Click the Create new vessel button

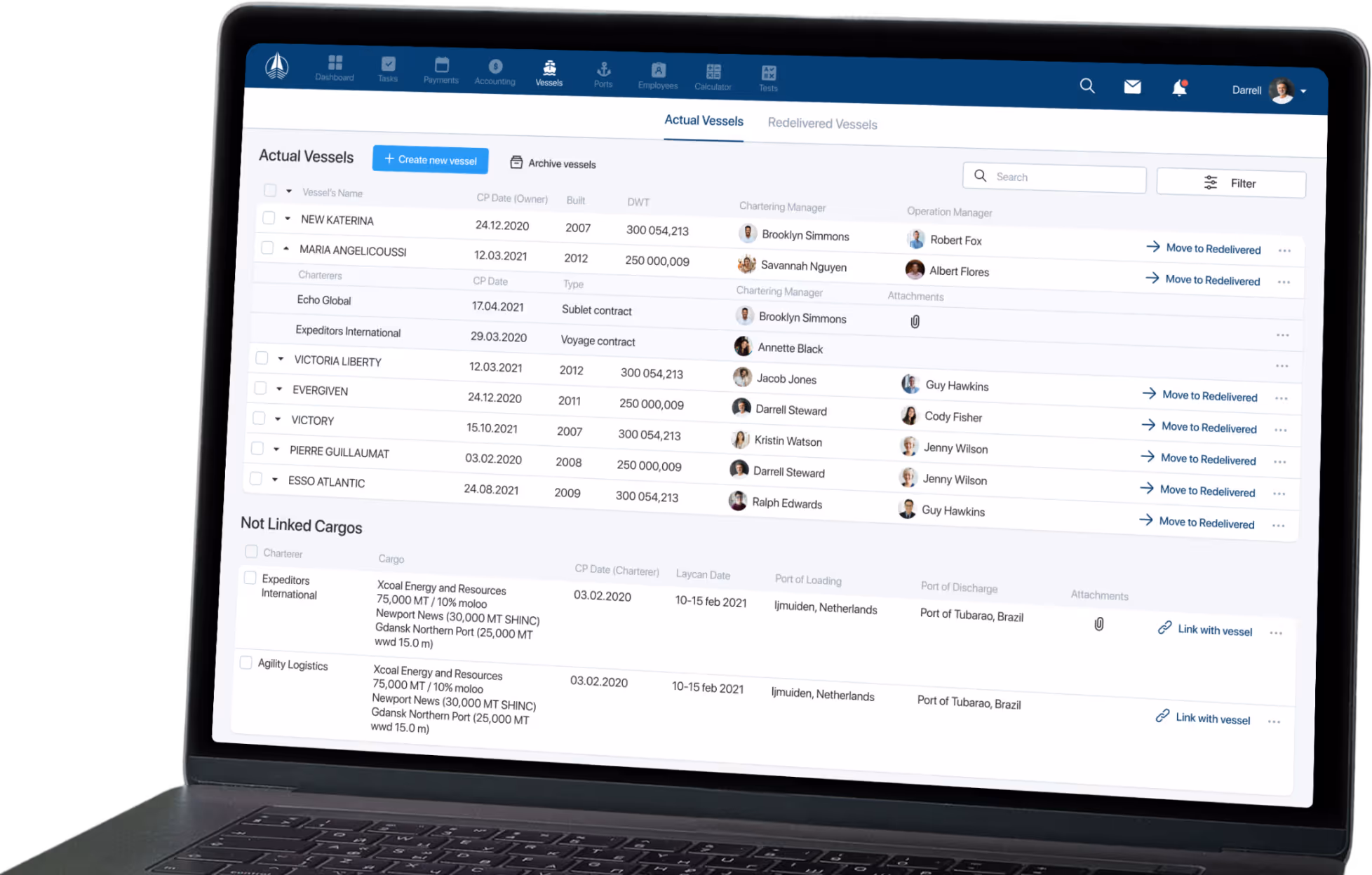(430, 160)
